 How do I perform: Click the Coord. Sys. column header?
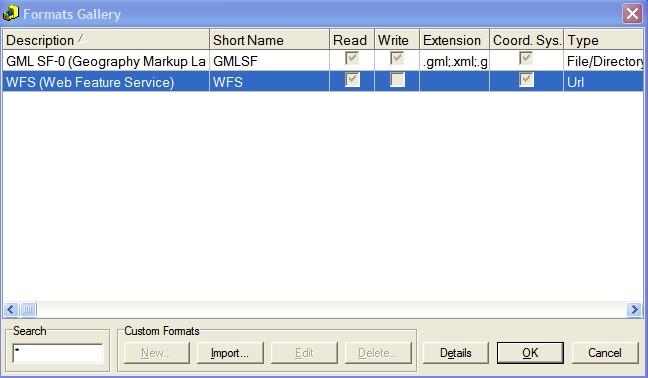526,40
